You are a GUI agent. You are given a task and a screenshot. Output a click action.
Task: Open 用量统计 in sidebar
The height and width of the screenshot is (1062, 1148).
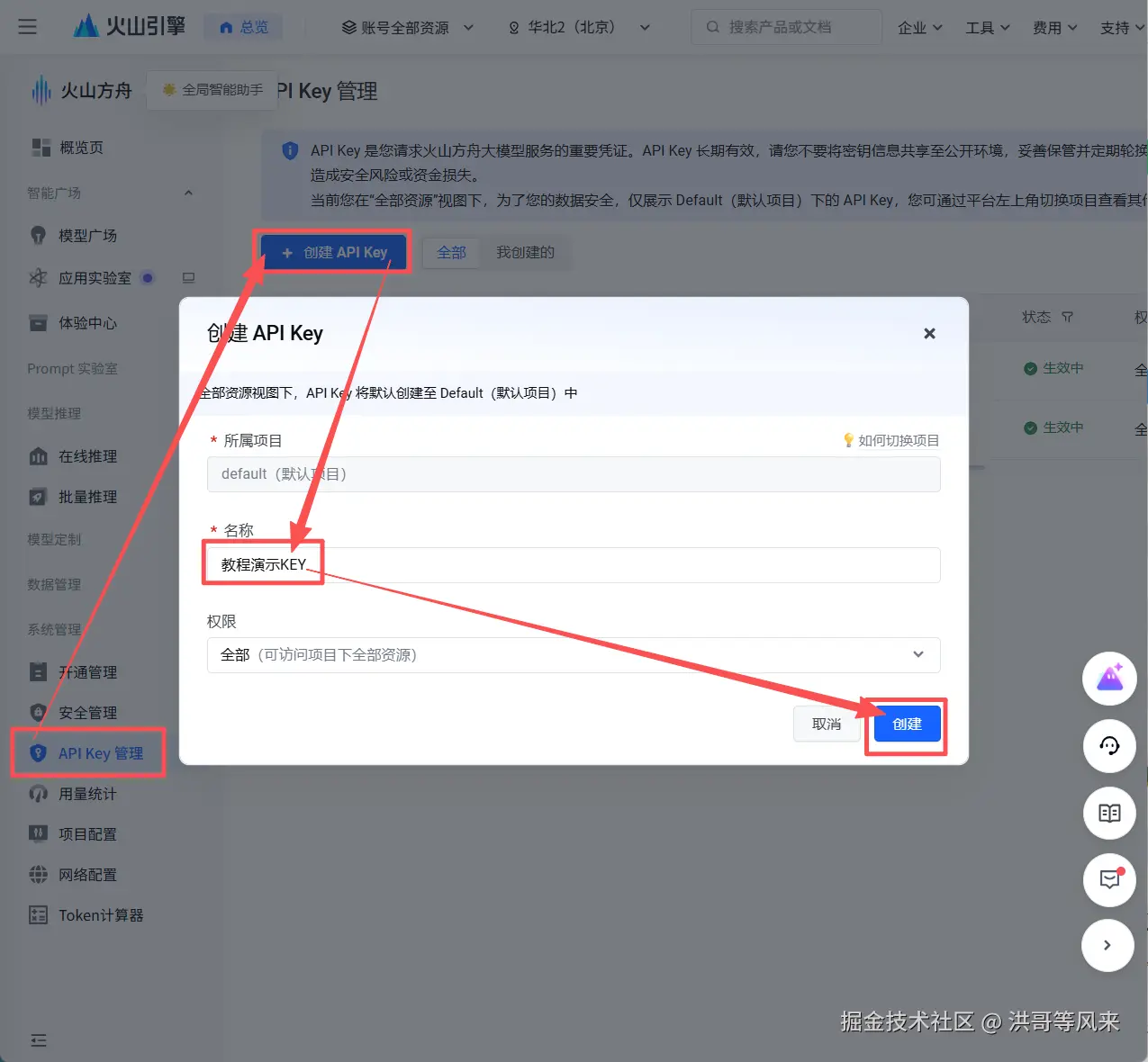87,794
